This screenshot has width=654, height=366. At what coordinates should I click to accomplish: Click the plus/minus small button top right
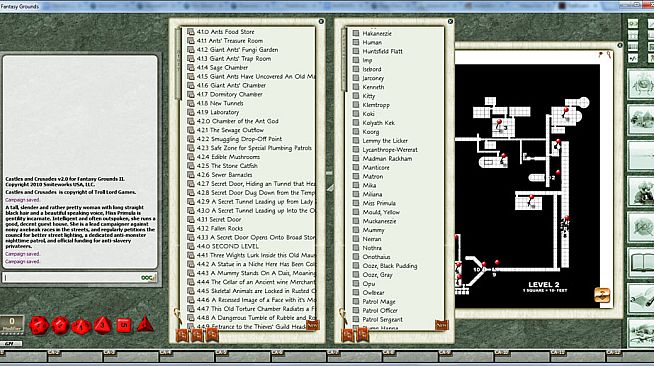coord(633,58)
